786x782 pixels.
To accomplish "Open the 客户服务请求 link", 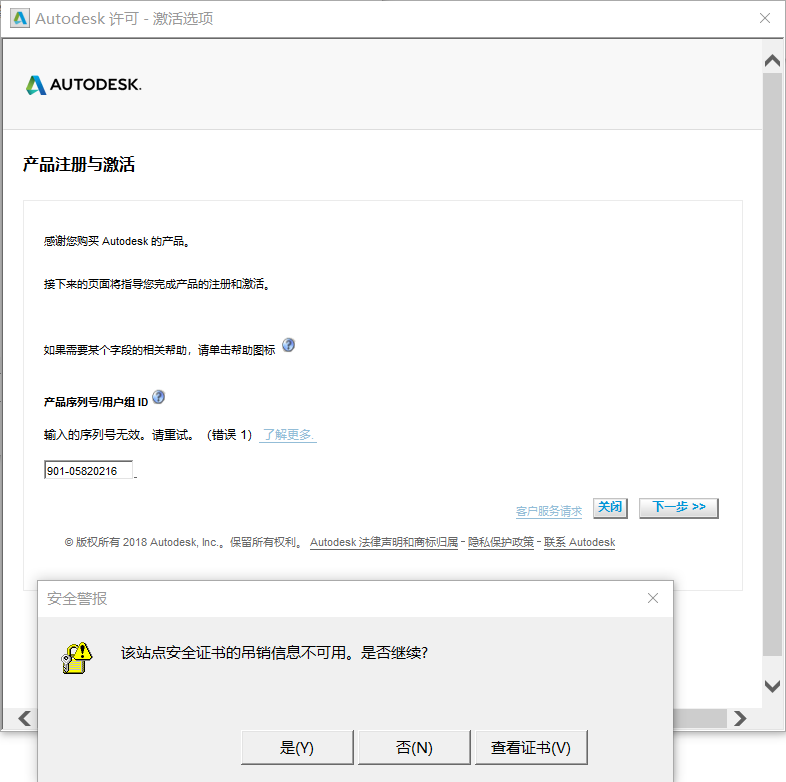I will 549,511.
